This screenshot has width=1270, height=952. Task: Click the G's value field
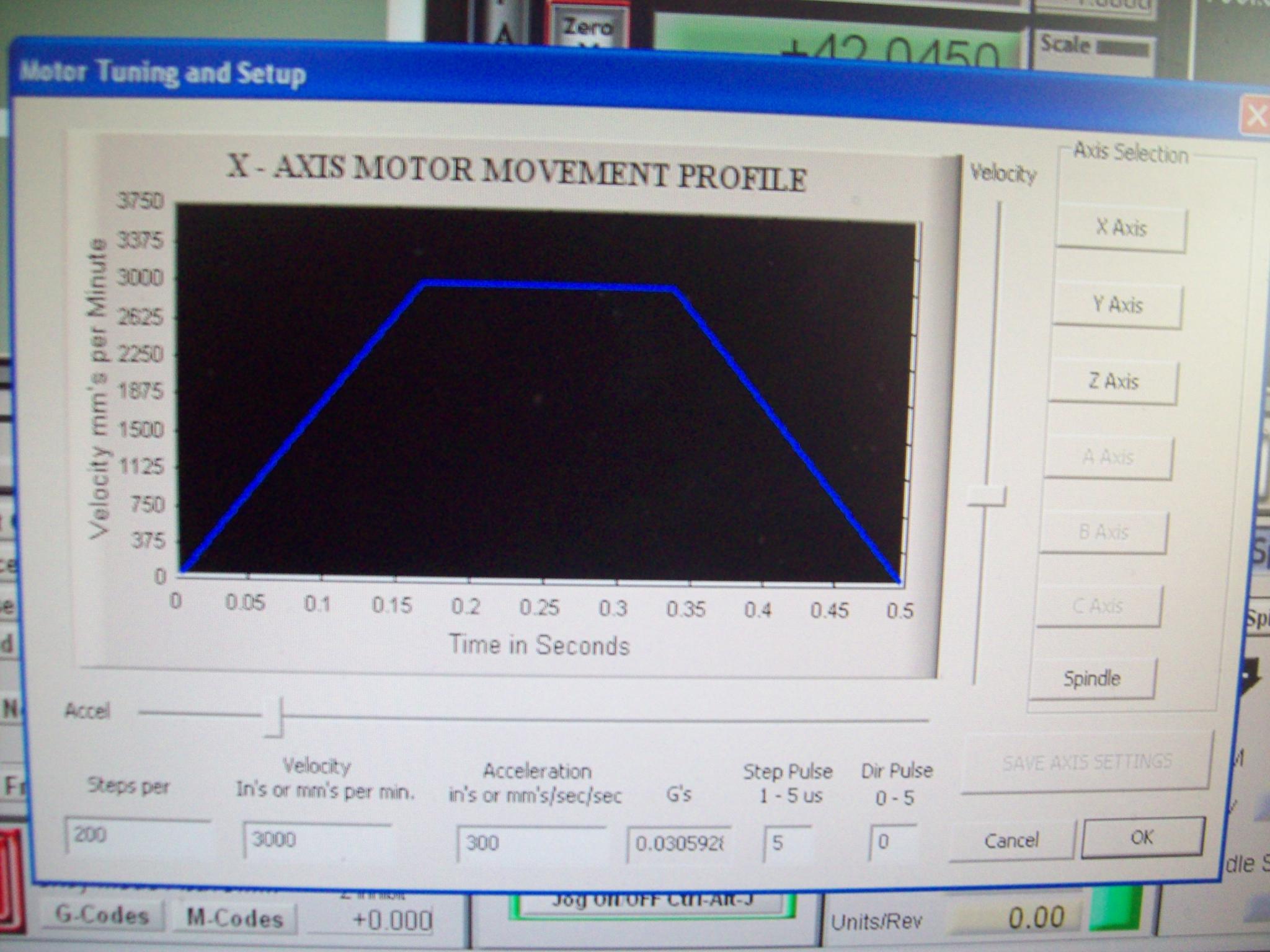[679, 844]
